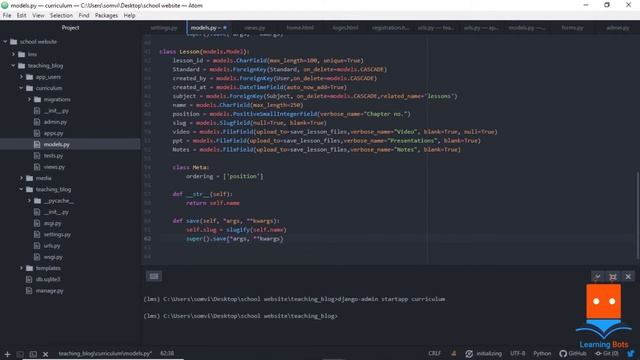The height and width of the screenshot is (360, 640).
Task: Click the terminal panel hide chevron icon
Action: [597, 277]
